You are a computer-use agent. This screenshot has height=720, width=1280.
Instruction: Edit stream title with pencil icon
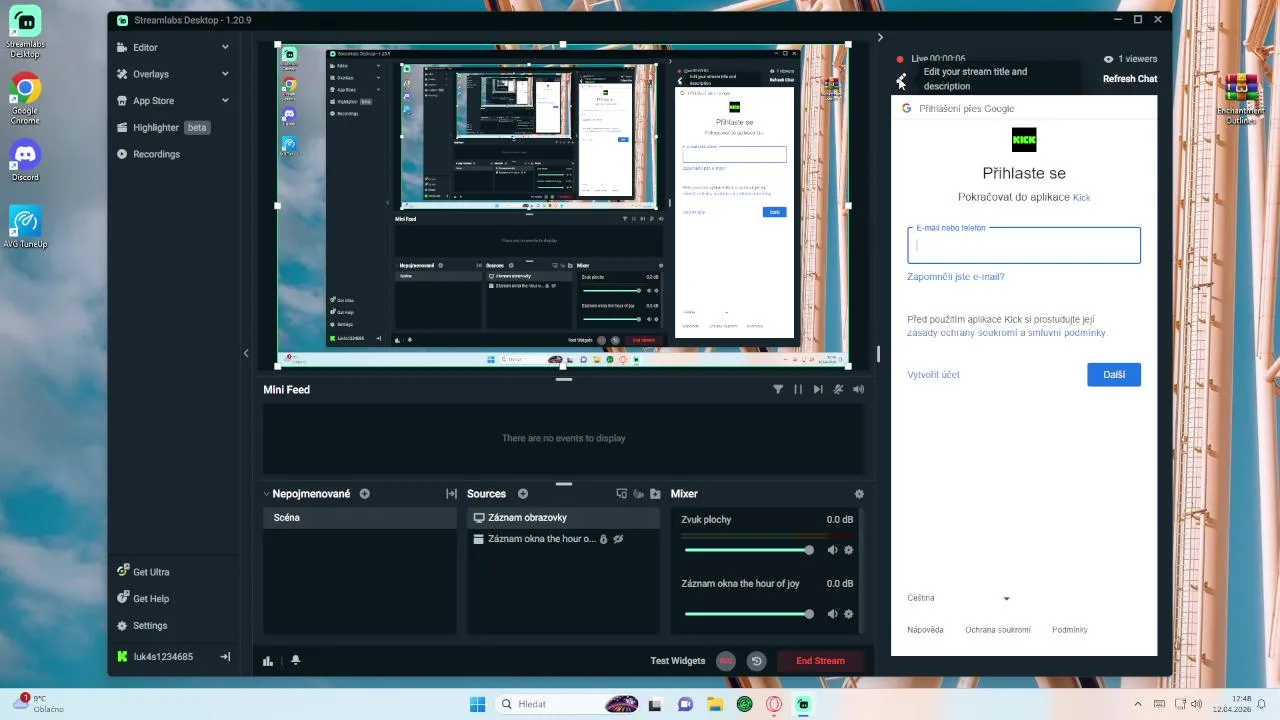[x=901, y=79]
